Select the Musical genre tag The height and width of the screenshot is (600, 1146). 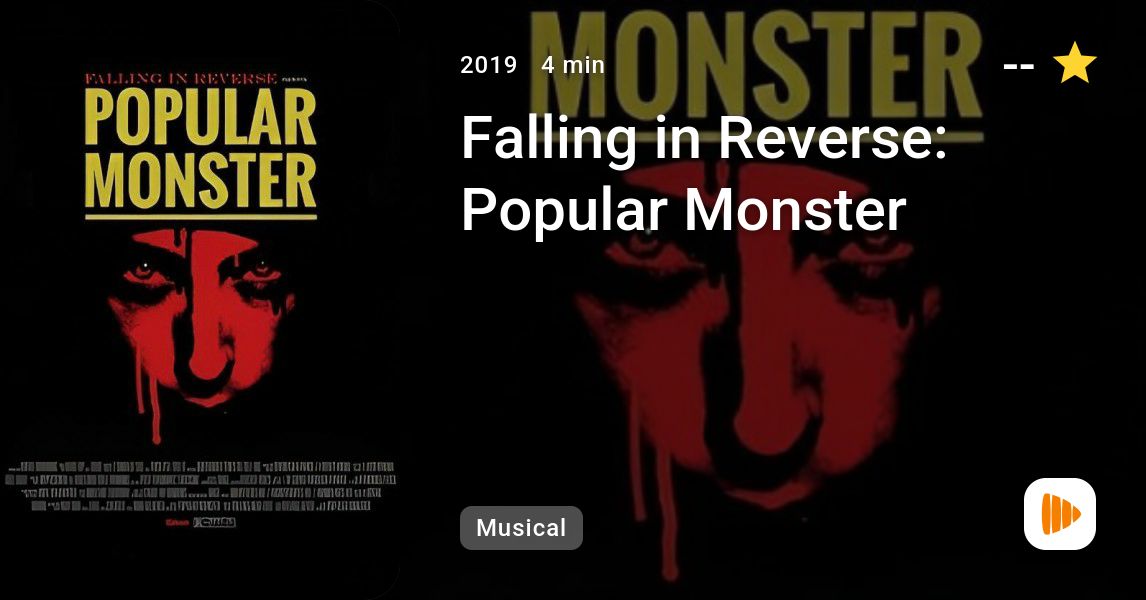coord(521,528)
